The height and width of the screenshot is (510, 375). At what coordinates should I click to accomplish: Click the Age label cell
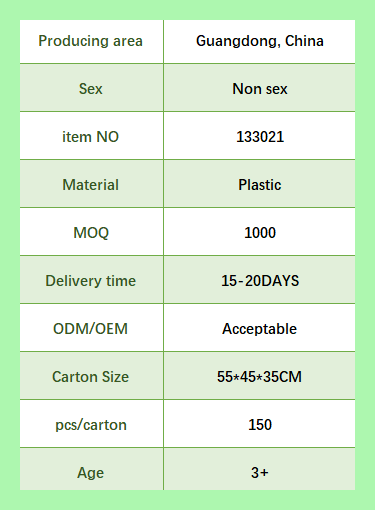pyautogui.click(x=91, y=469)
